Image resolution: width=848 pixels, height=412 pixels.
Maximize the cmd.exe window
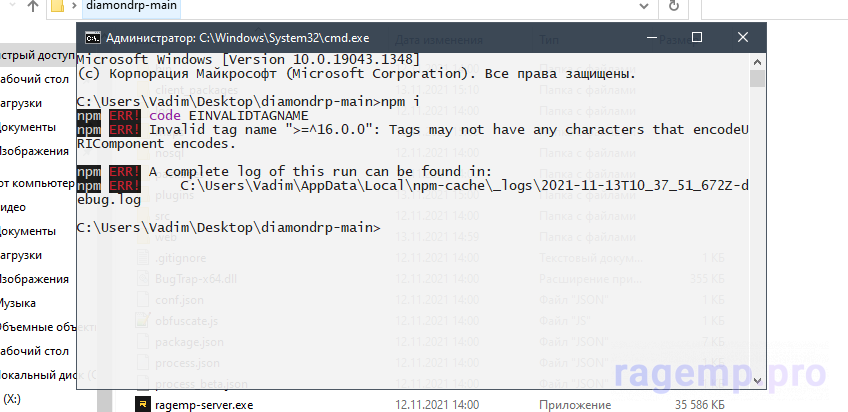[697, 37]
